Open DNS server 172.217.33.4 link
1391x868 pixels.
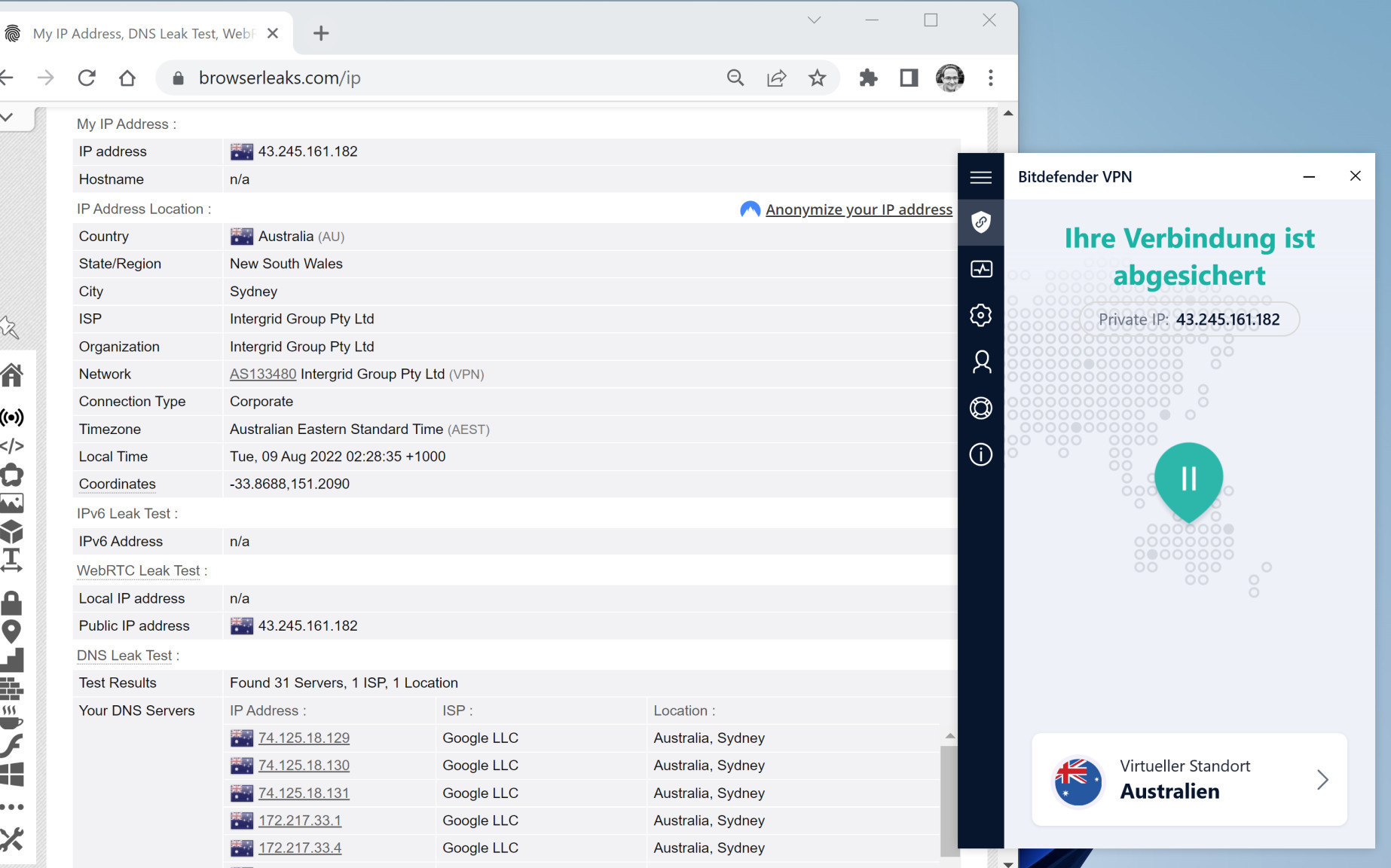tap(300, 848)
